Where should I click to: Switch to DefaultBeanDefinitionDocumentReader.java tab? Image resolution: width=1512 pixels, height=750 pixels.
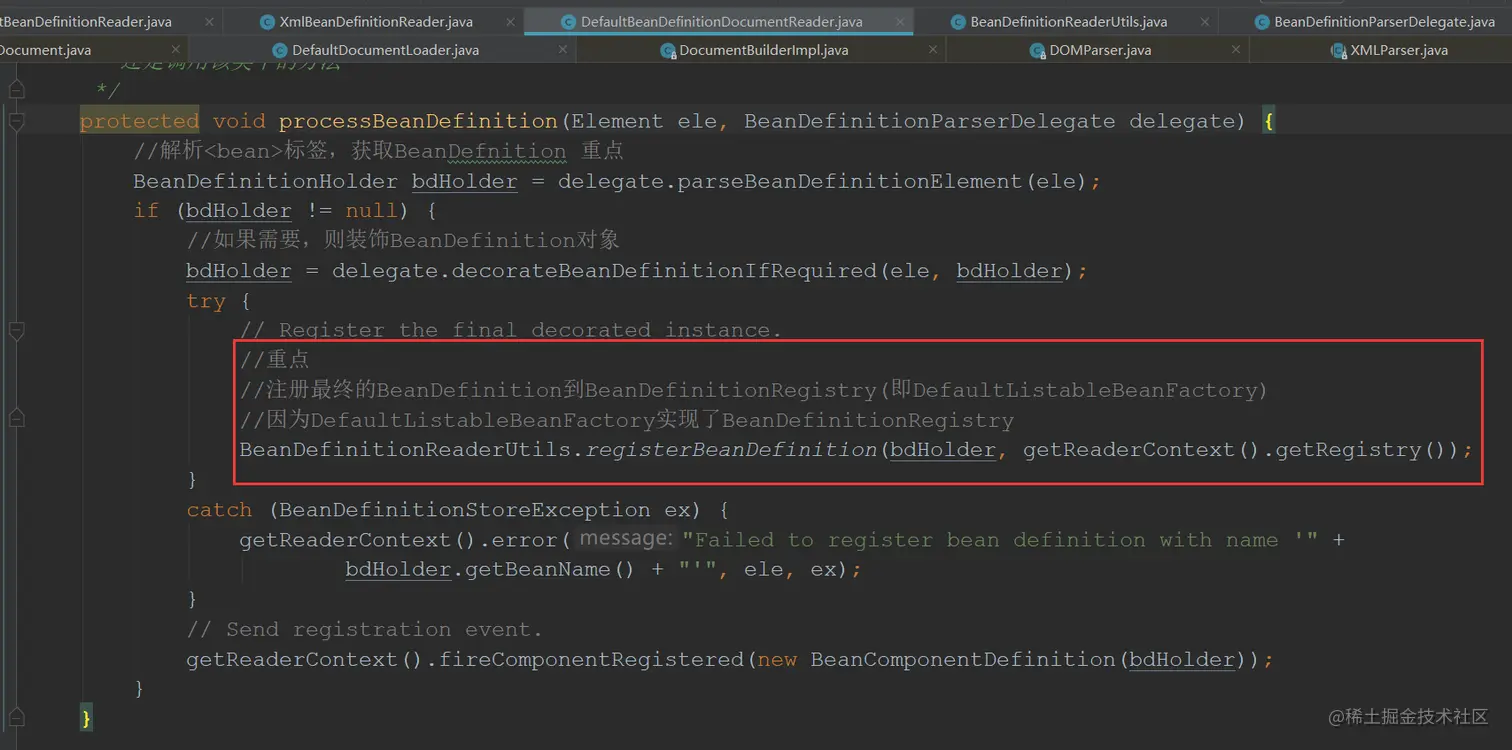721,22
